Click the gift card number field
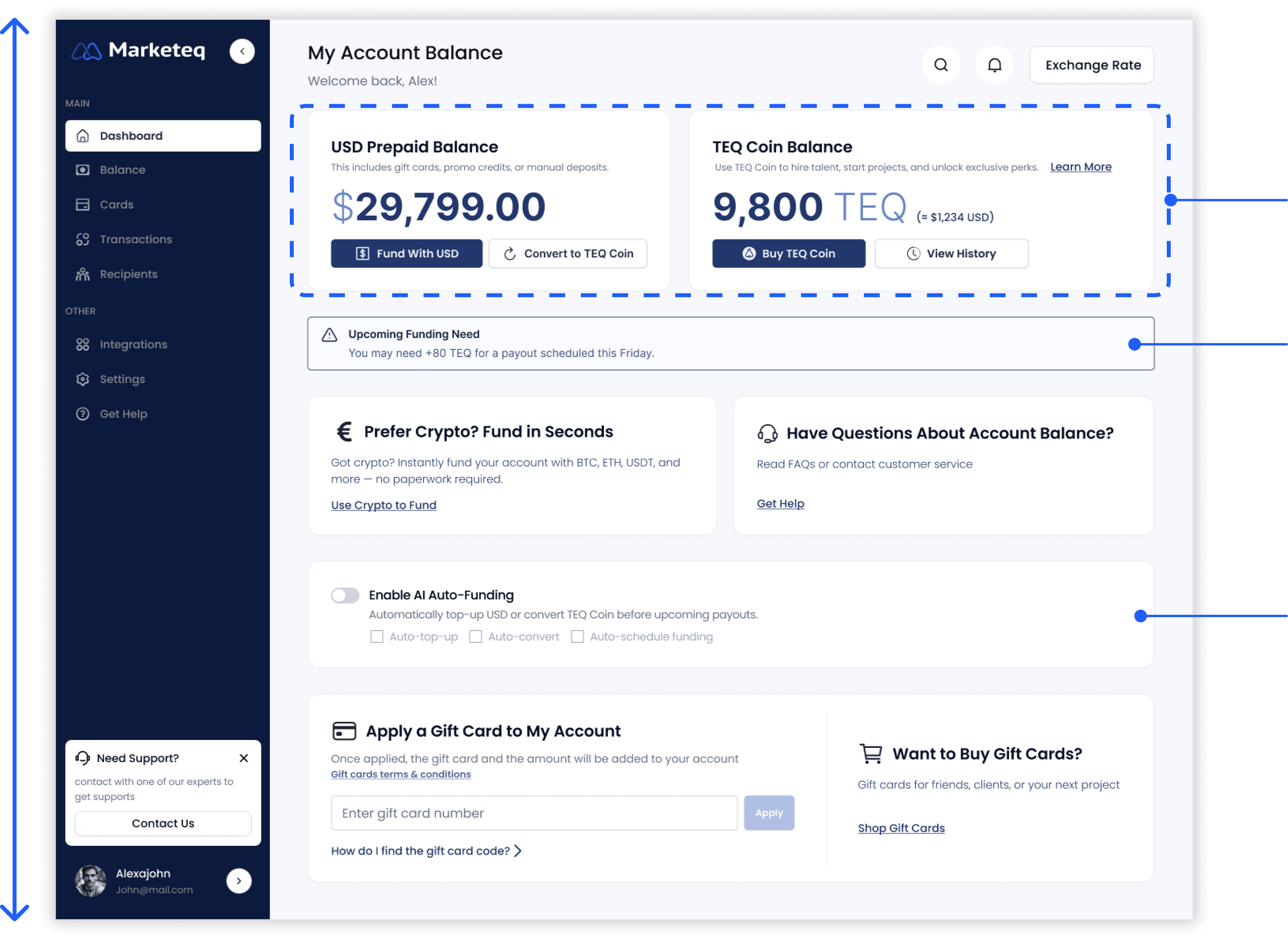 (x=534, y=813)
